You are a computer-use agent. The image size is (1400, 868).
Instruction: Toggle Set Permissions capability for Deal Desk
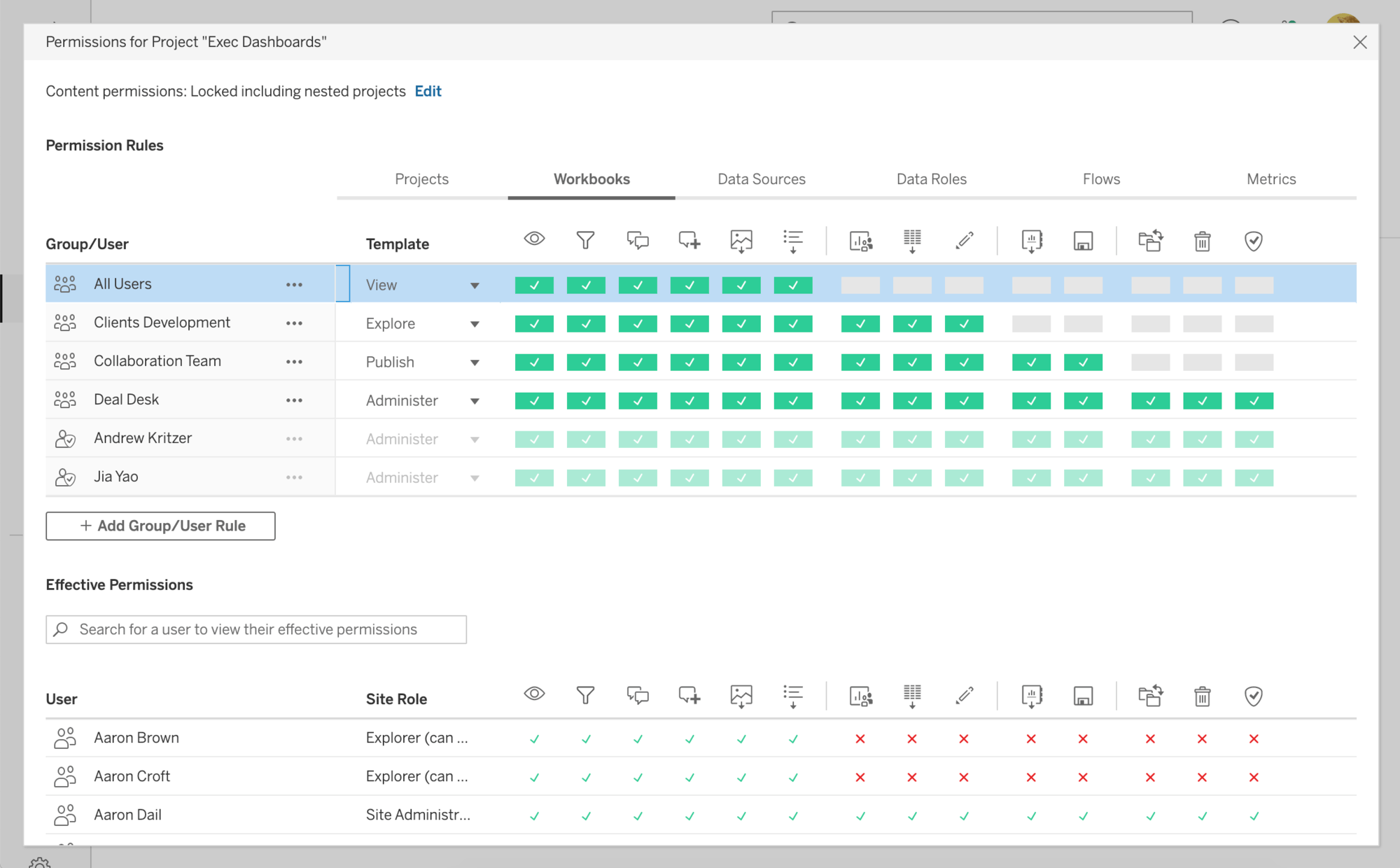click(x=1254, y=401)
